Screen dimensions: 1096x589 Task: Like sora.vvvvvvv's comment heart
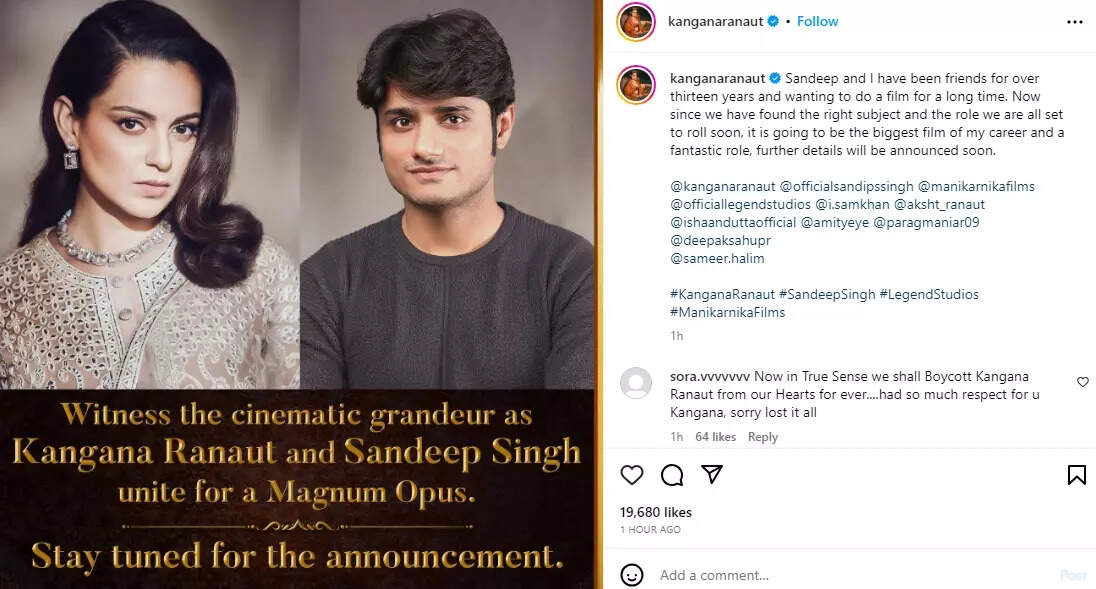[x=1082, y=382]
